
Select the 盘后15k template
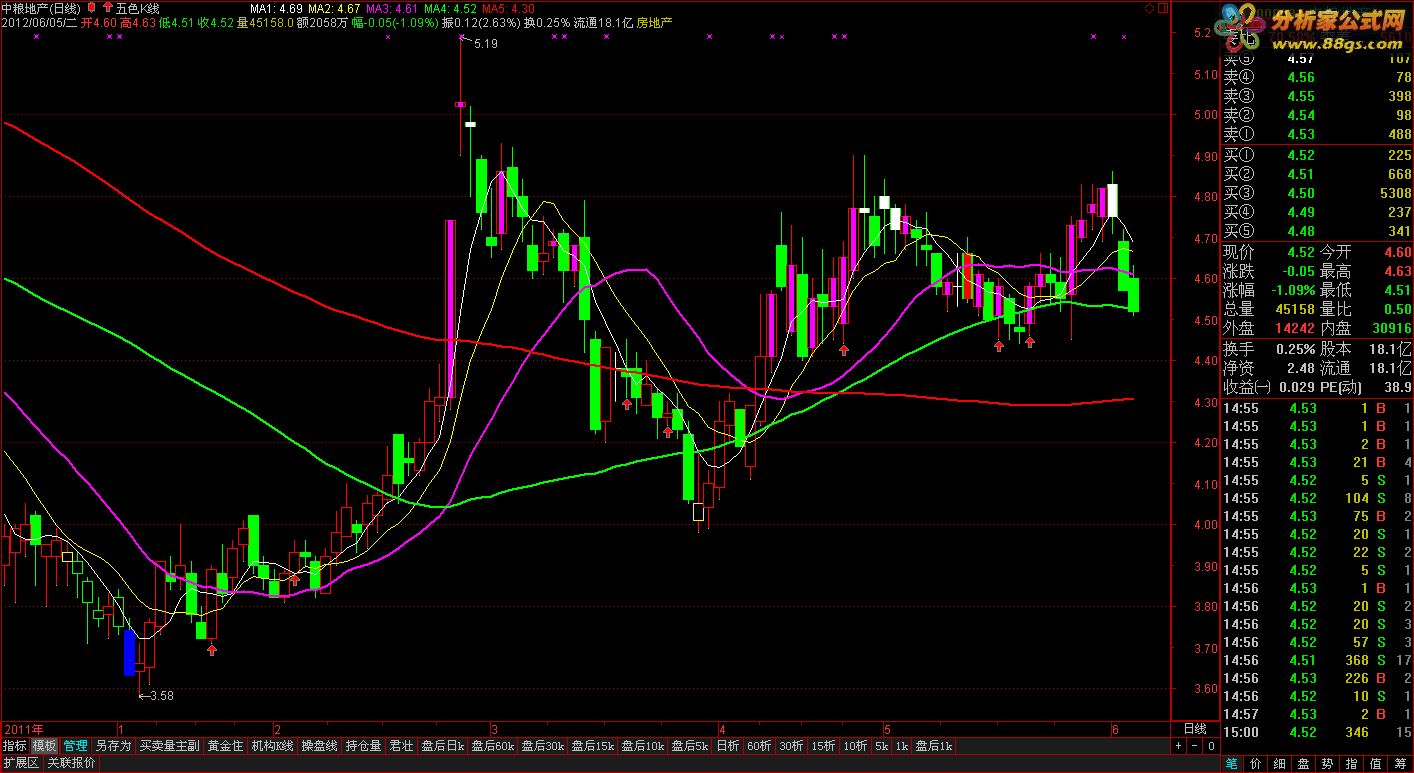tap(593, 746)
